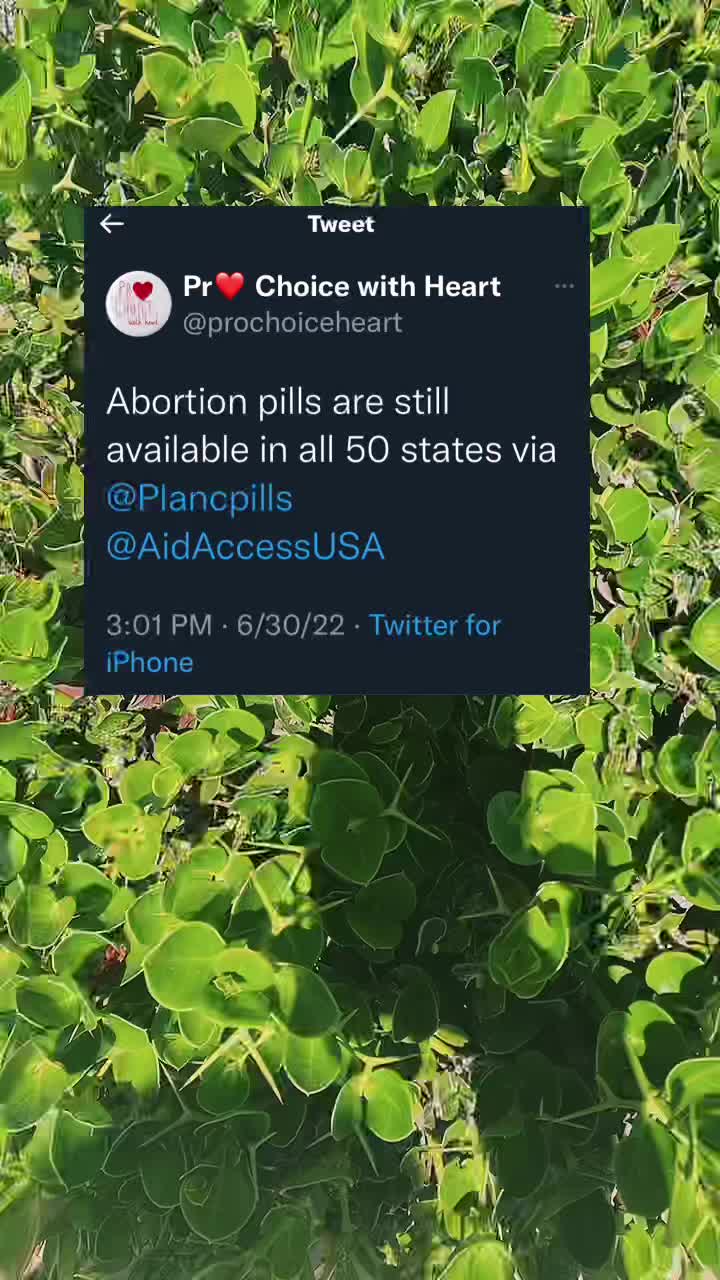The height and width of the screenshot is (1280, 720).
Task: Select the 6/30/22 date
Action: pyautogui.click(x=290, y=625)
